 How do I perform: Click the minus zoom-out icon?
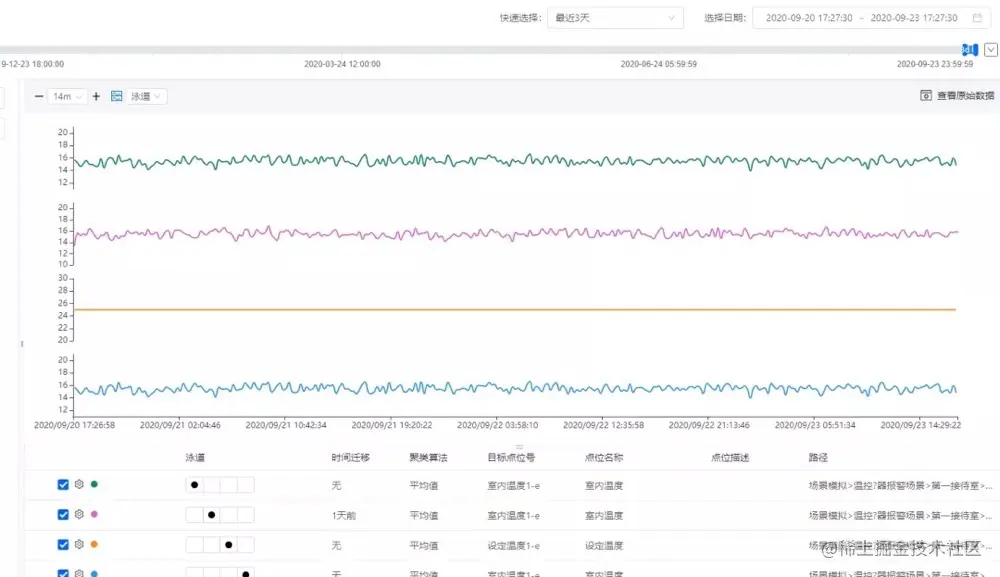(x=39, y=96)
